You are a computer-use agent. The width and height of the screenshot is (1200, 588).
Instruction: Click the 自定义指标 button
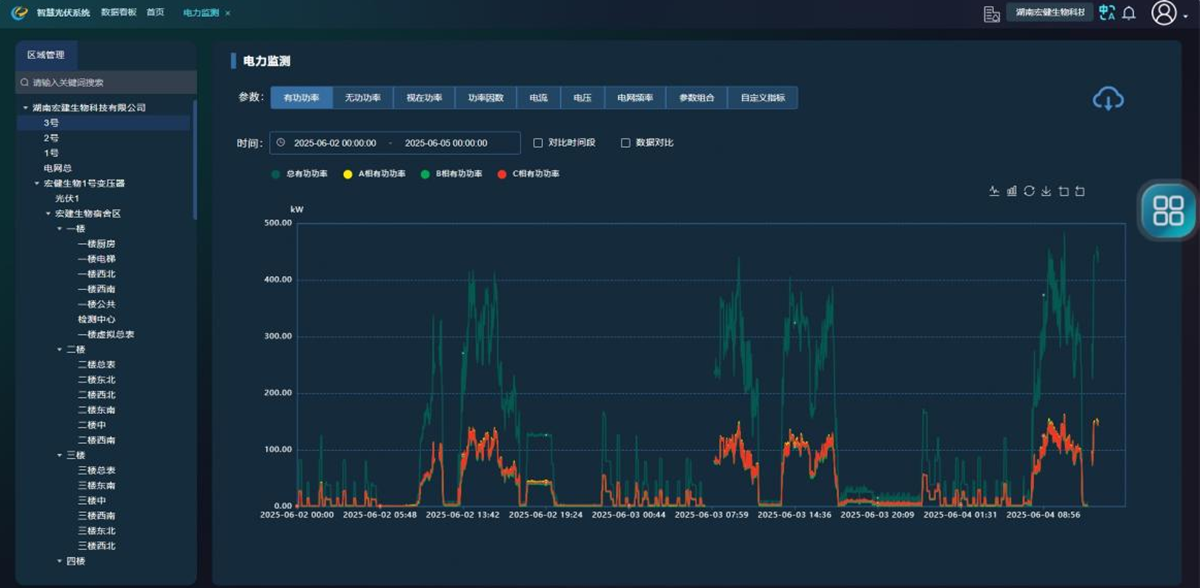pyautogui.click(x=762, y=98)
